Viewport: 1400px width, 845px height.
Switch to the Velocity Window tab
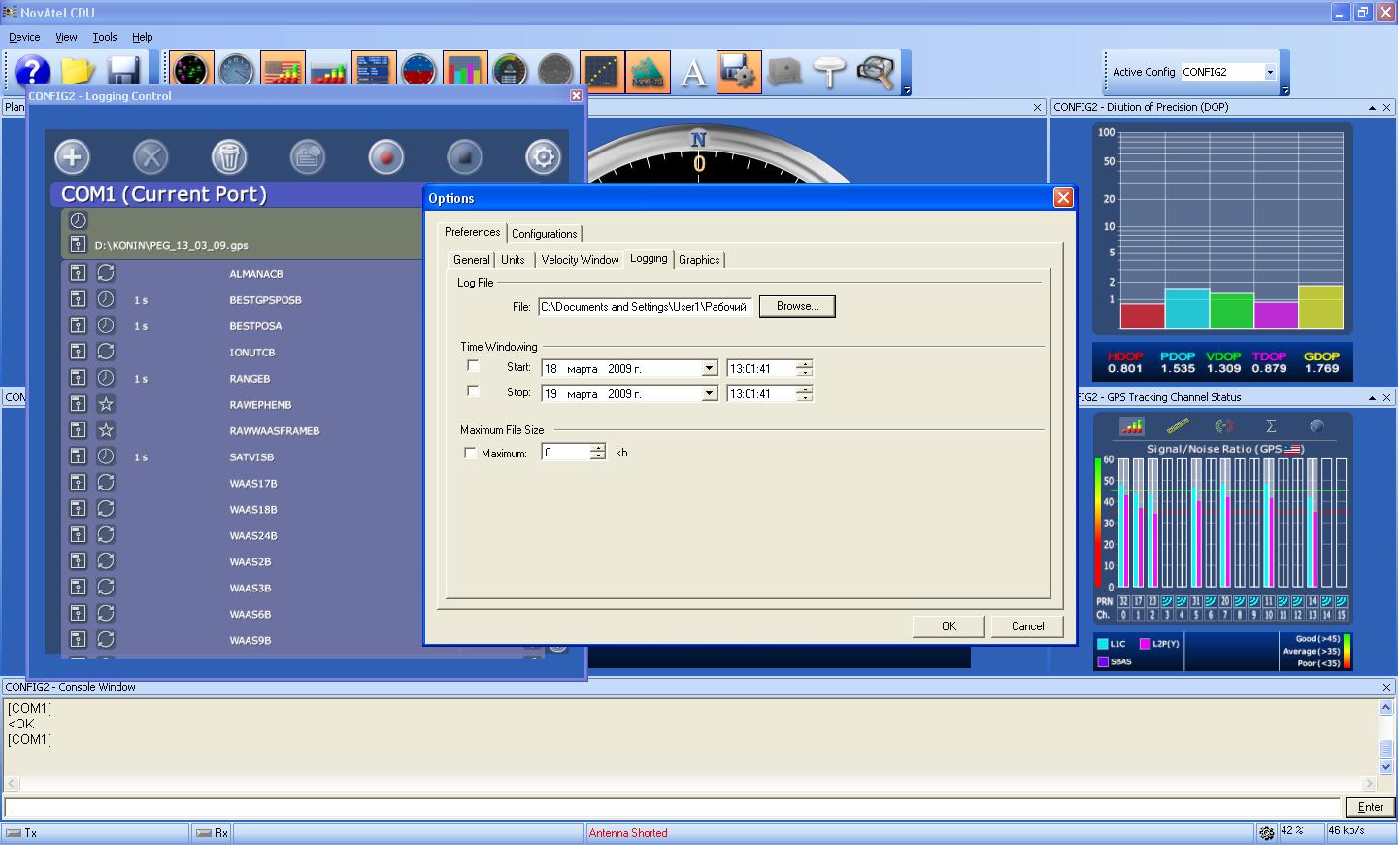[x=580, y=260]
